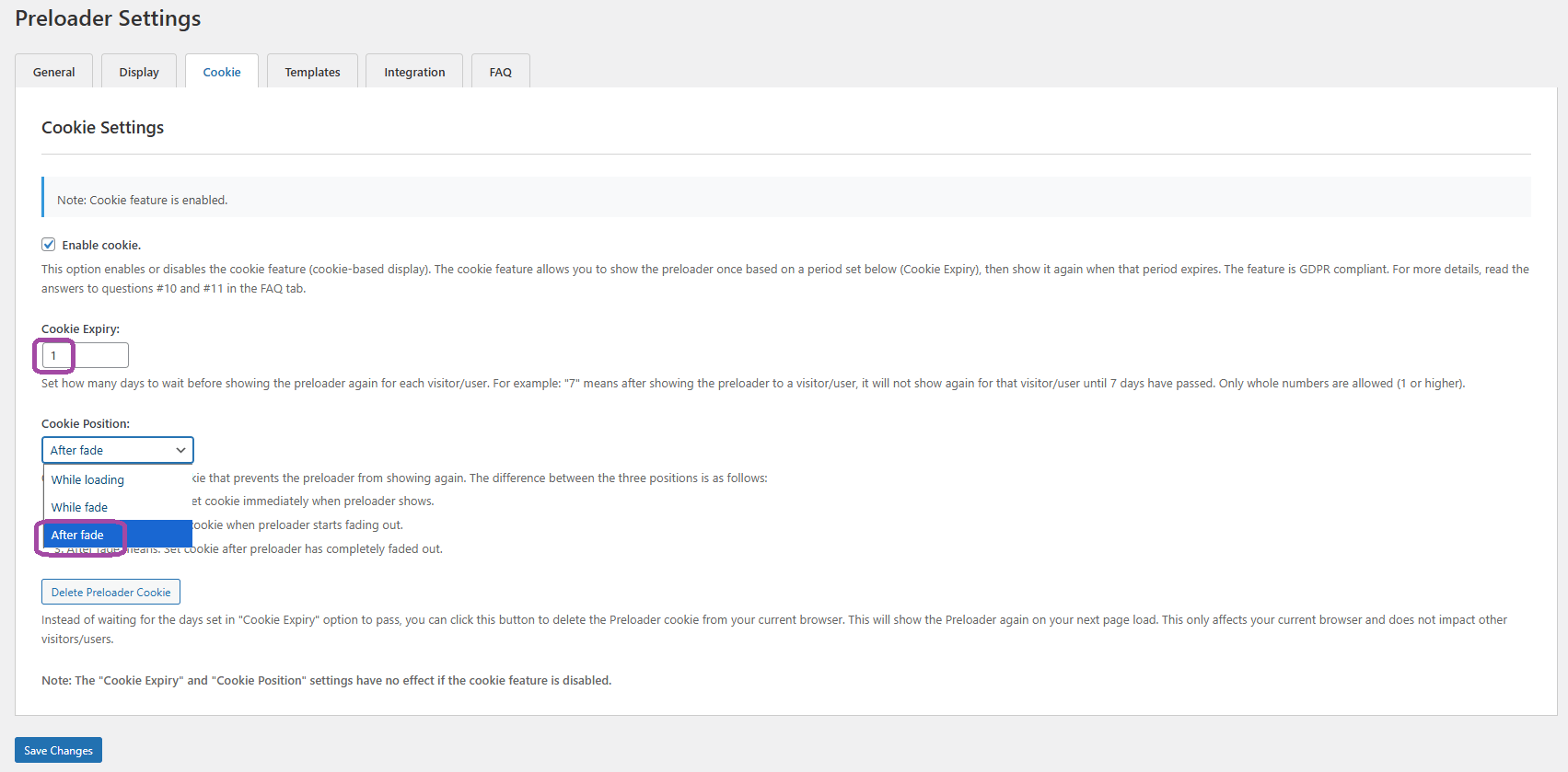Open the Display tab

[139, 72]
